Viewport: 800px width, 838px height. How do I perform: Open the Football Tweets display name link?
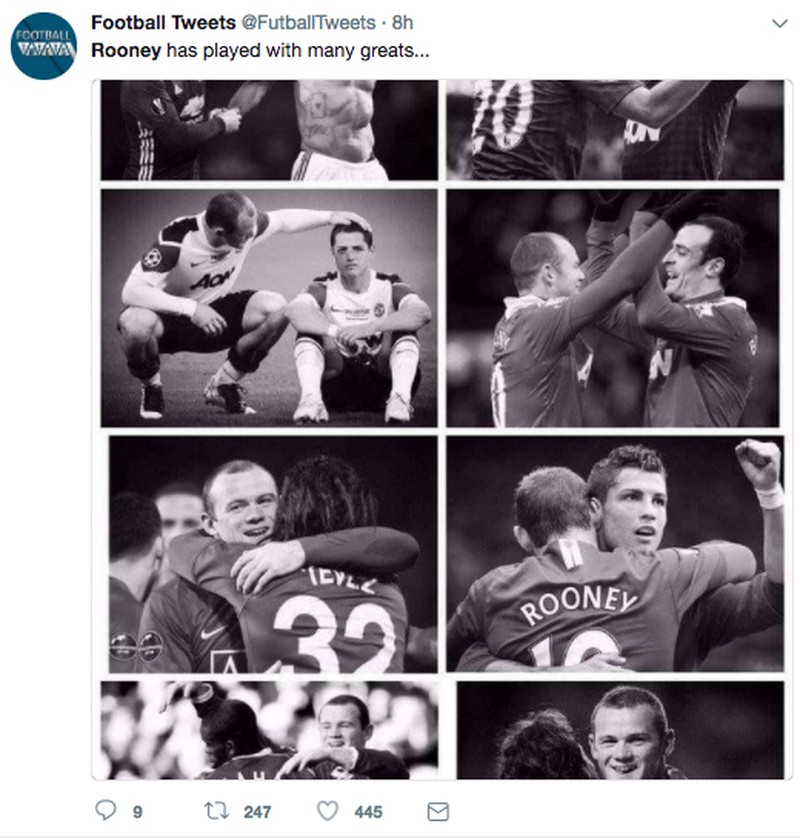[162, 22]
